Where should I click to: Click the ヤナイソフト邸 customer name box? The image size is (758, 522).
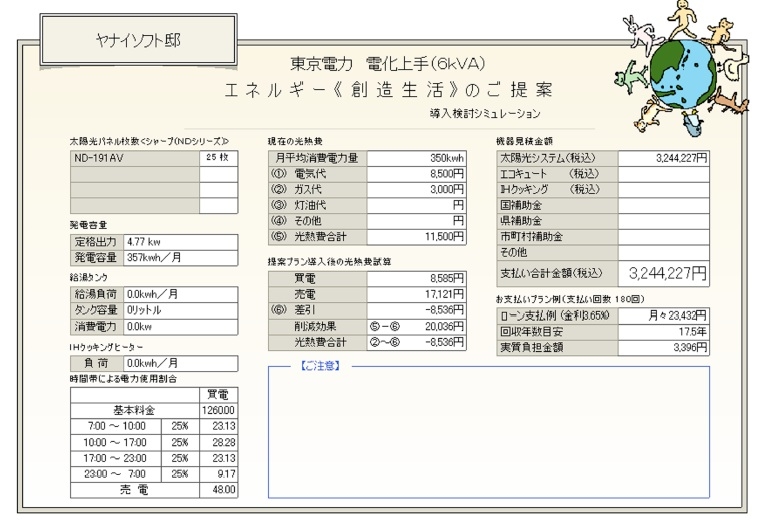click(139, 40)
